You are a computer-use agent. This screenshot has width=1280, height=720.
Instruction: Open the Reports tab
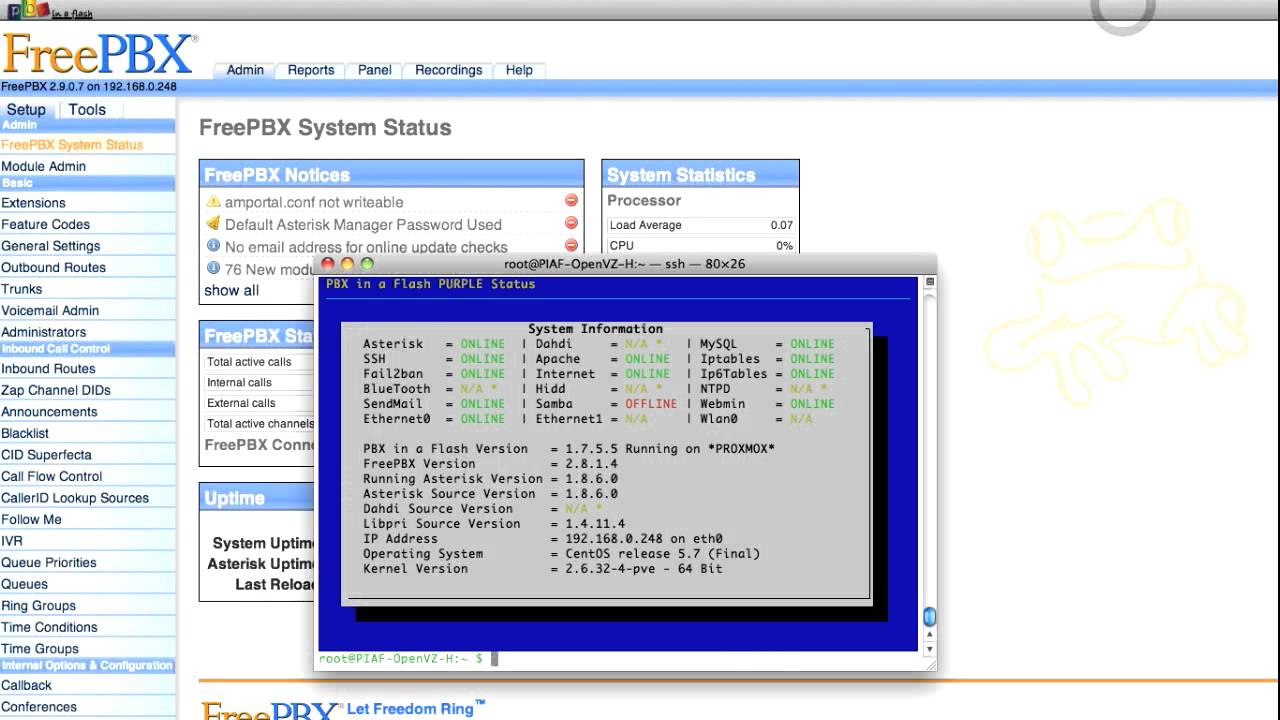(311, 70)
